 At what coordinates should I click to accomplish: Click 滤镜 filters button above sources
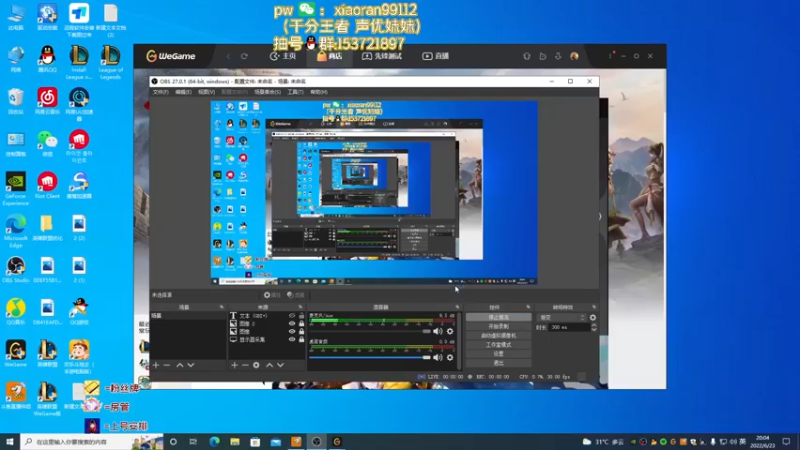coord(296,295)
